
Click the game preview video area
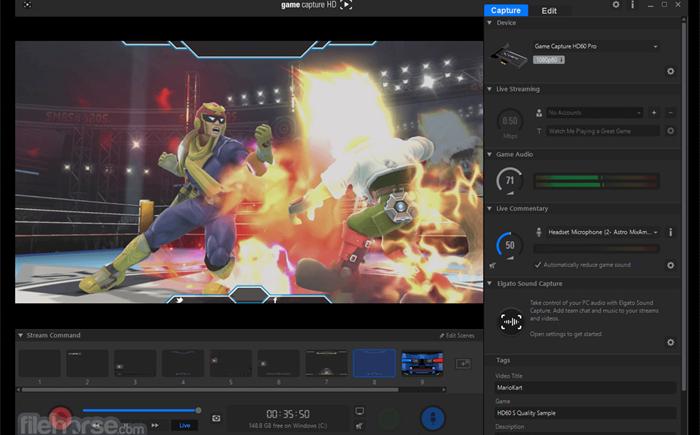(x=249, y=172)
